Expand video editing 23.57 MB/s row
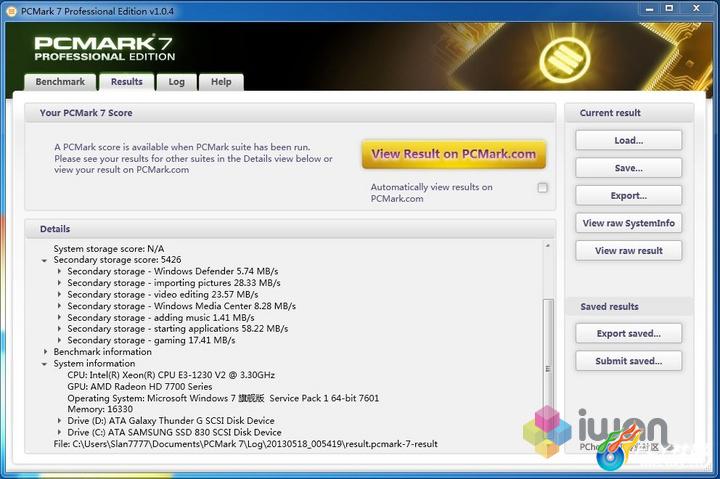 pos(59,294)
